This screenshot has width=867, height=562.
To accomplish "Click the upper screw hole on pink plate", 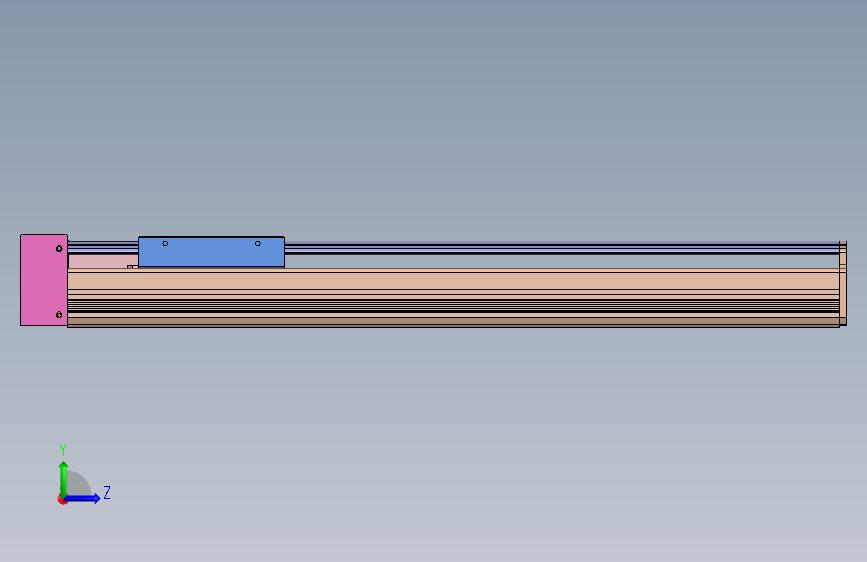I will 59,249.
